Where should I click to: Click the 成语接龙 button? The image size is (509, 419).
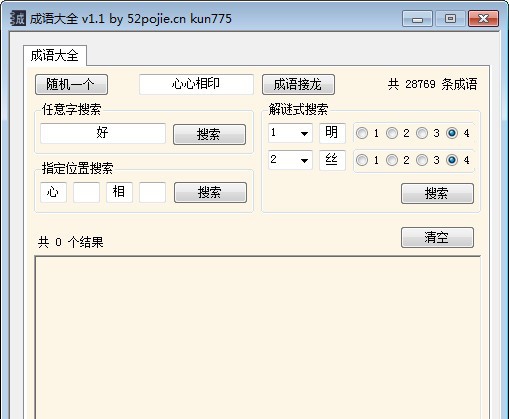point(298,84)
